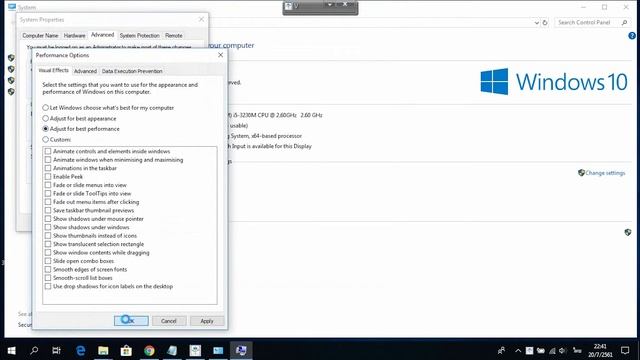The height and width of the screenshot is (360, 640).
Task: Open File Explorer from taskbar
Action: [x=103, y=350]
